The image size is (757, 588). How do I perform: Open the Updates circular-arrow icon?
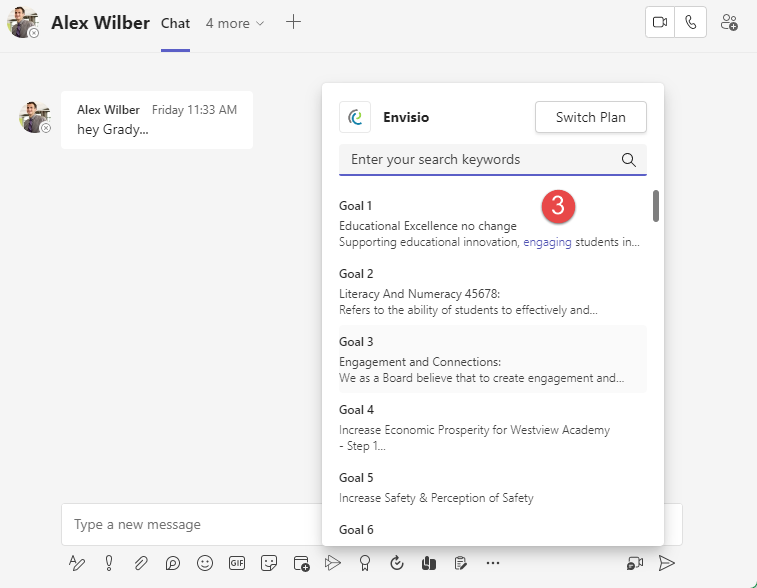[396, 563]
